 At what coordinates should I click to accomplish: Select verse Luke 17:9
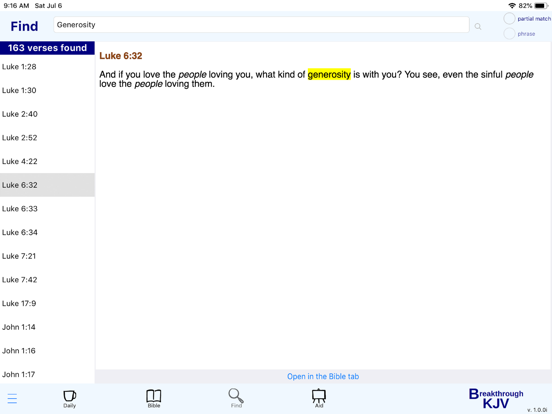(47, 303)
